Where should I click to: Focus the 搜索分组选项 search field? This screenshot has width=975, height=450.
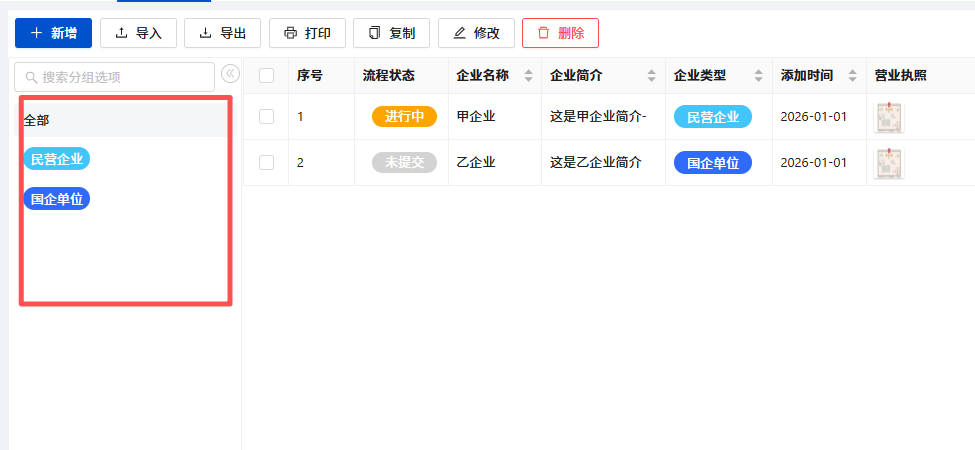[x=114, y=77]
